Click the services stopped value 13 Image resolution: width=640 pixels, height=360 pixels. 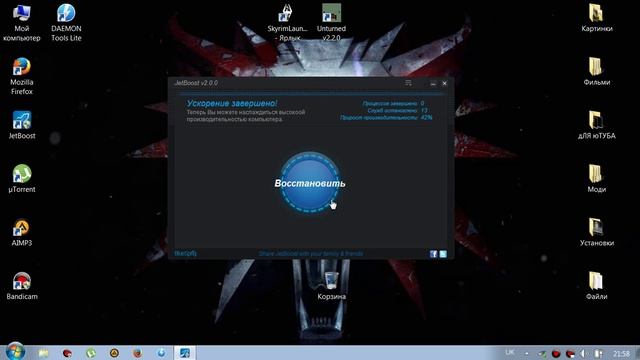424,110
